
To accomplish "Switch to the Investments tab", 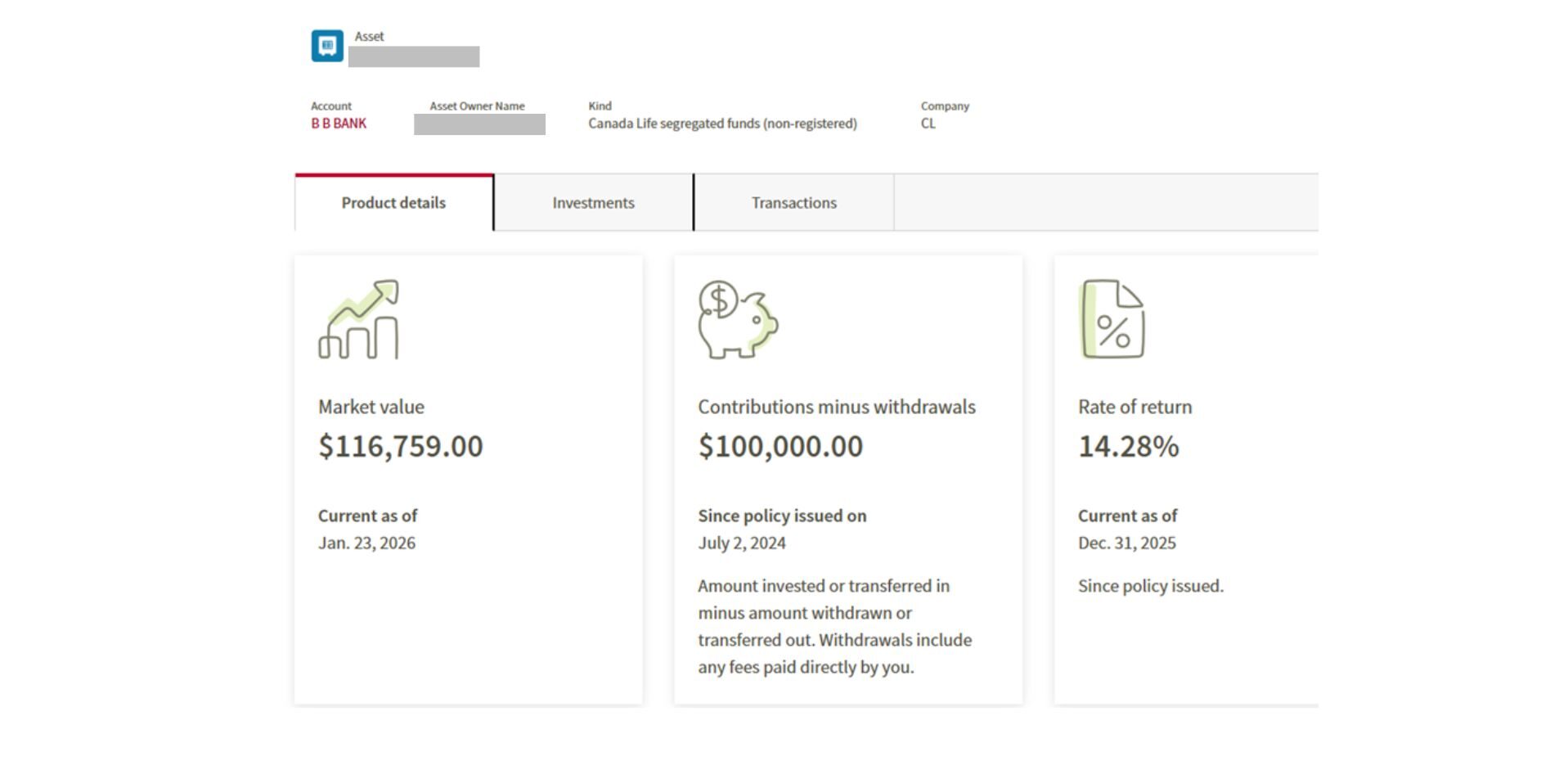I will [x=593, y=203].
